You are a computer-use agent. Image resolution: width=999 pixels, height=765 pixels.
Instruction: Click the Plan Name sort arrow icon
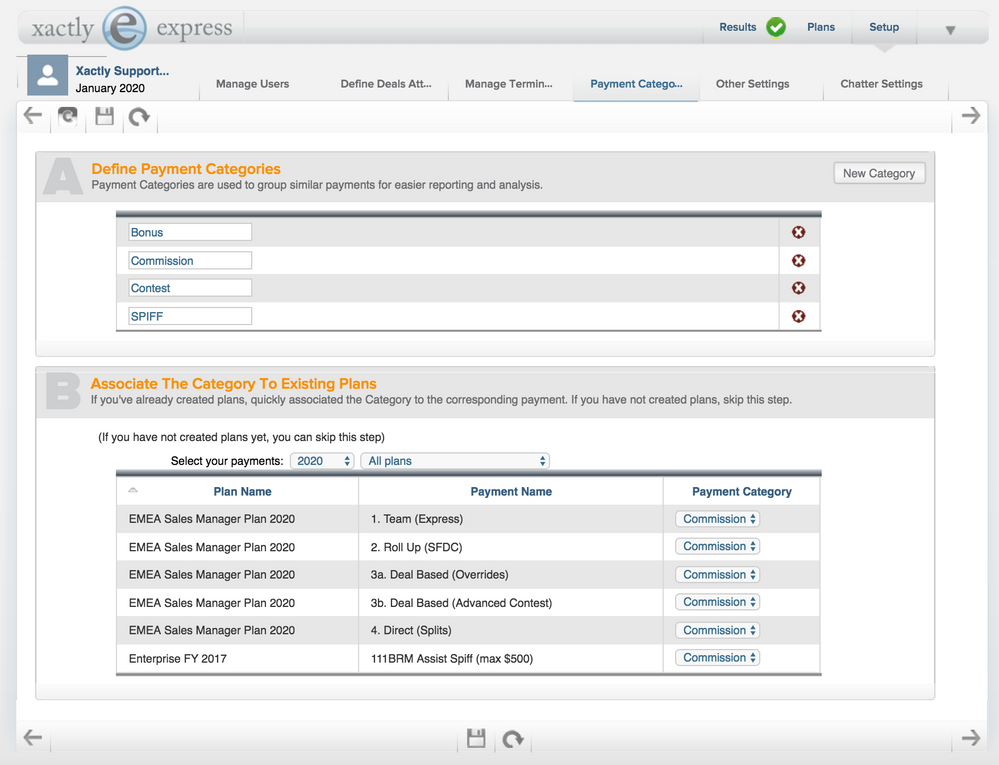[133, 490]
